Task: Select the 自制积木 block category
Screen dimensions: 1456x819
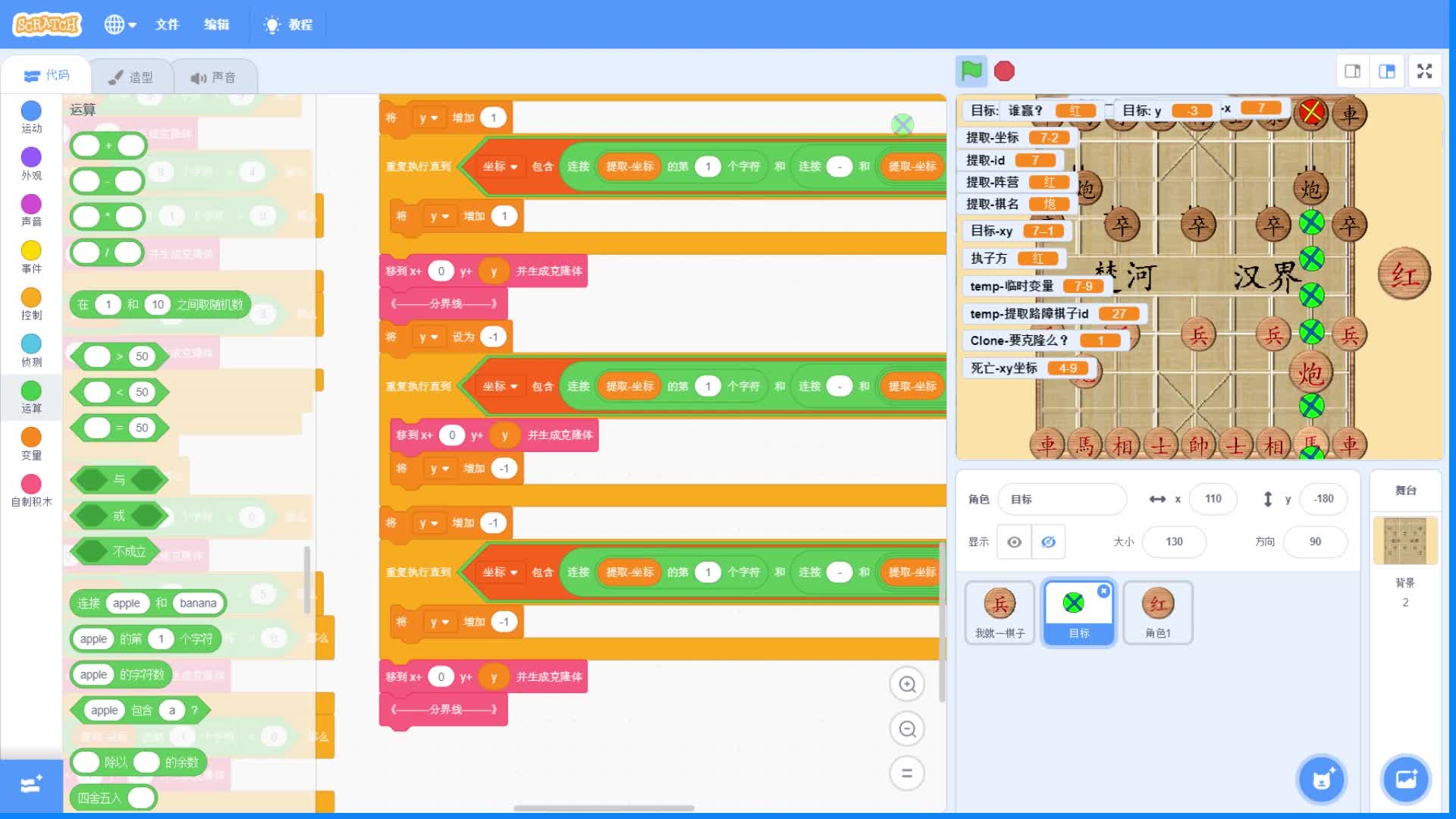Action: pyautogui.click(x=31, y=491)
